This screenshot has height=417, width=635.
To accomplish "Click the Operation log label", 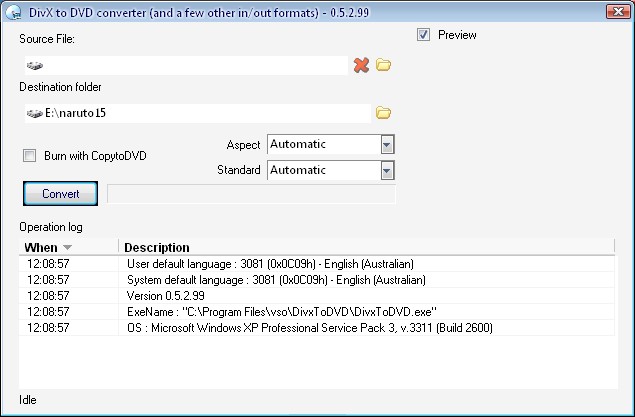I will click(51, 227).
